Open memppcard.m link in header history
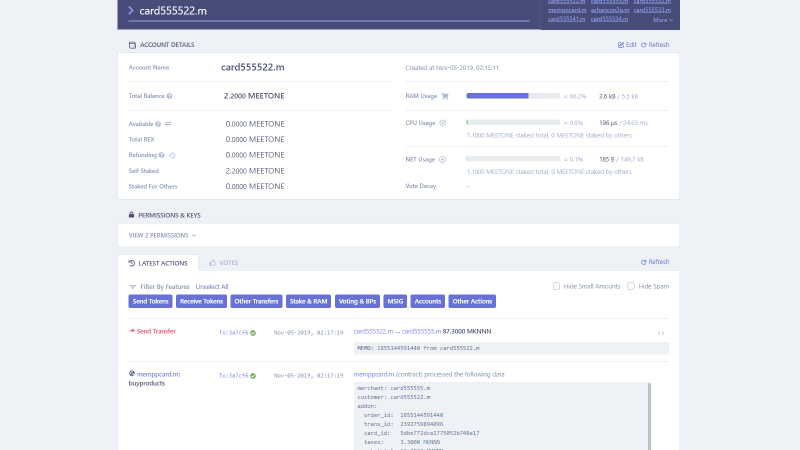Viewport: 800px width, 450px height. (567, 10)
